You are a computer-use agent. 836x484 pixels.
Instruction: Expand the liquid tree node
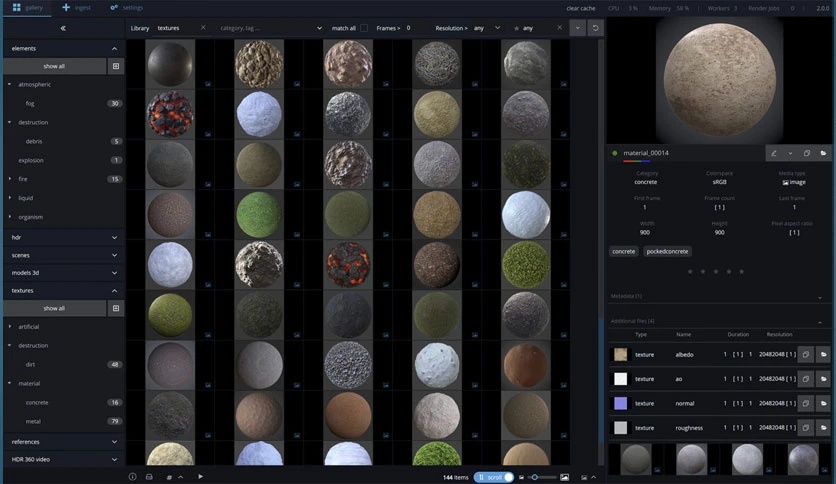(10, 198)
